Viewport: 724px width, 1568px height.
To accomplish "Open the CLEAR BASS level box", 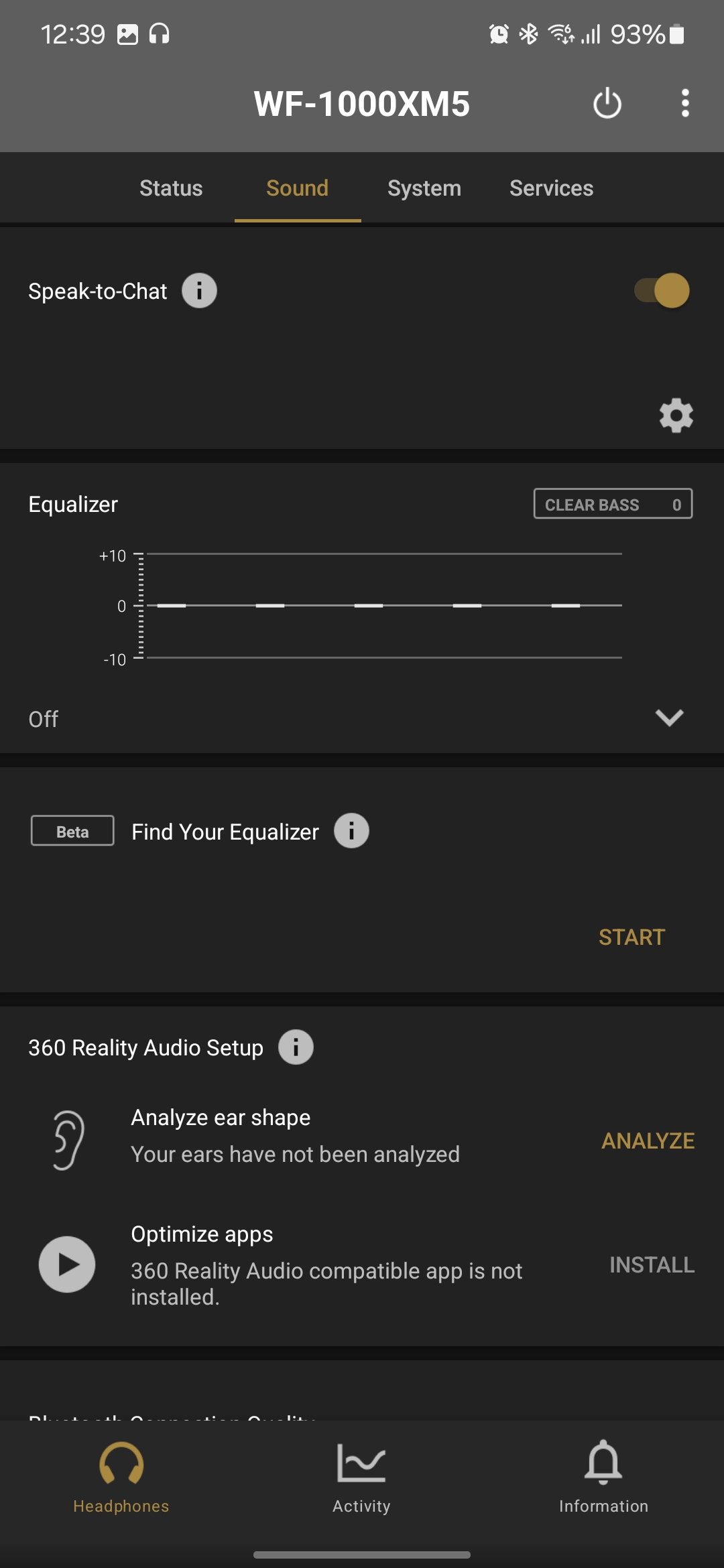I will 613,504.
